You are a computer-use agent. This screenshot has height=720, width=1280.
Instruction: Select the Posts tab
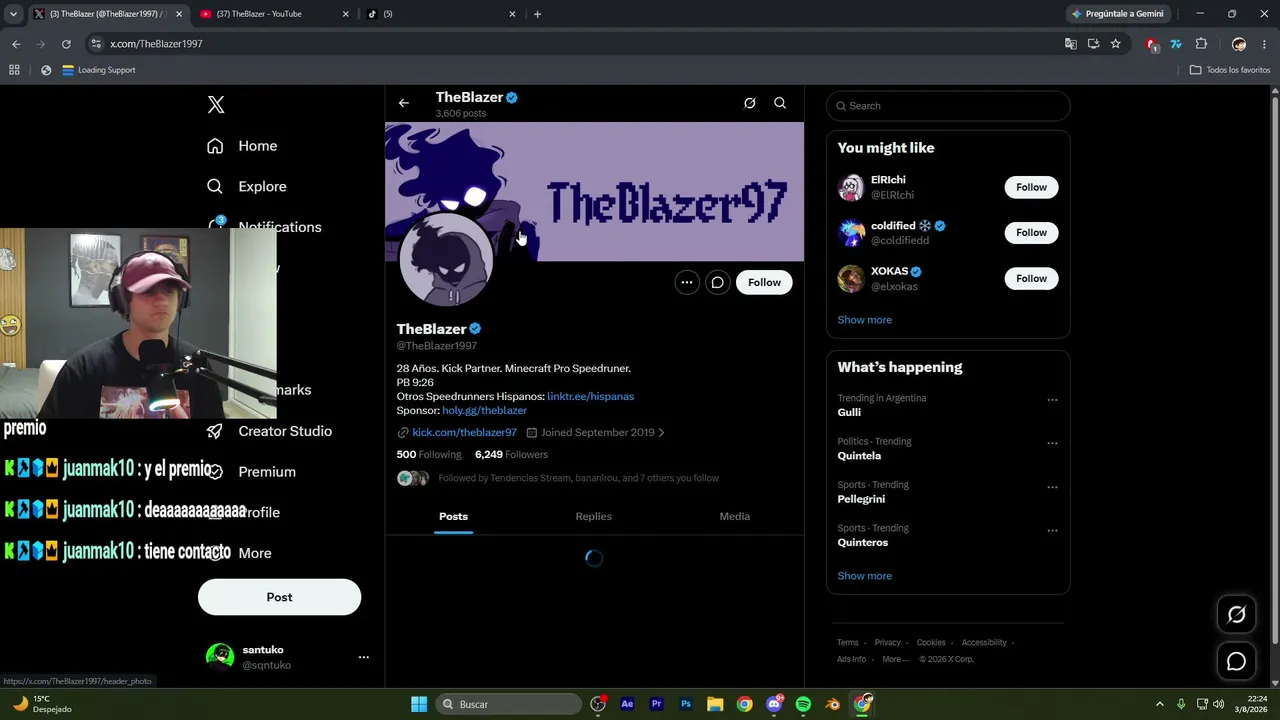click(x=453, y=516)
